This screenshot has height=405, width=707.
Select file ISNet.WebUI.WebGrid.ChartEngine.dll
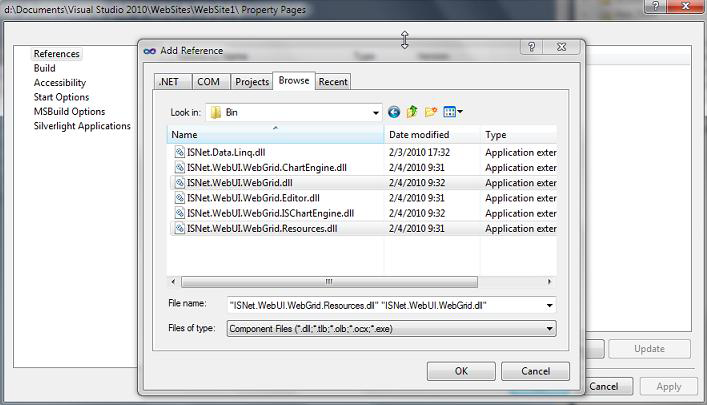[267, 168]
